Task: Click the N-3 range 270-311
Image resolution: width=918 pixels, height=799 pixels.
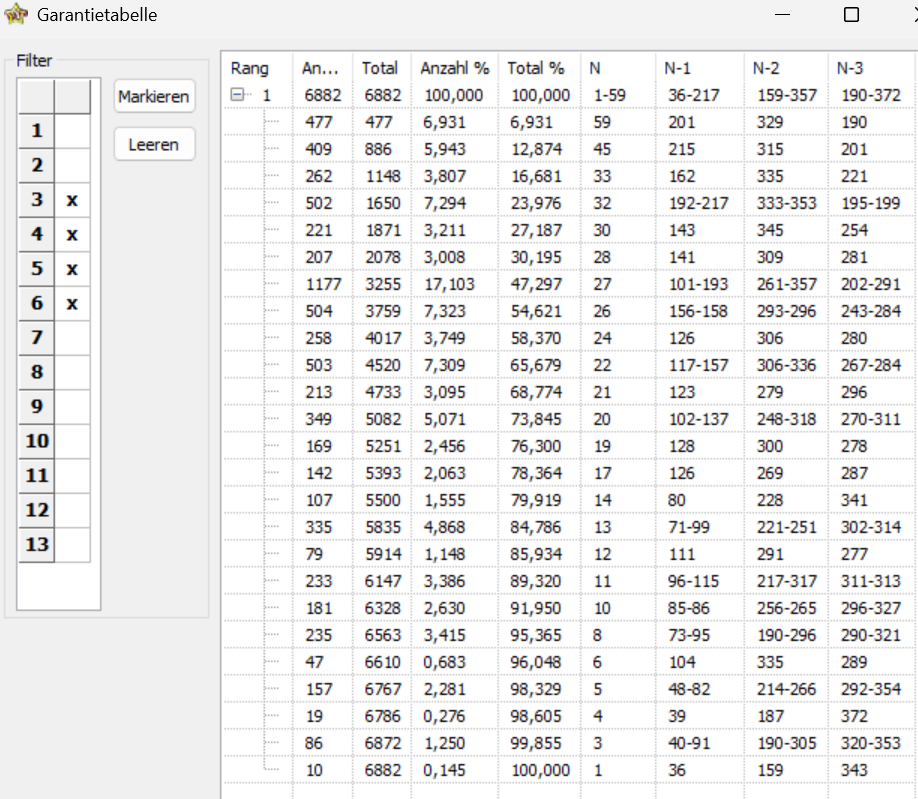Action: pyautogui.click(x=871, y=419)
